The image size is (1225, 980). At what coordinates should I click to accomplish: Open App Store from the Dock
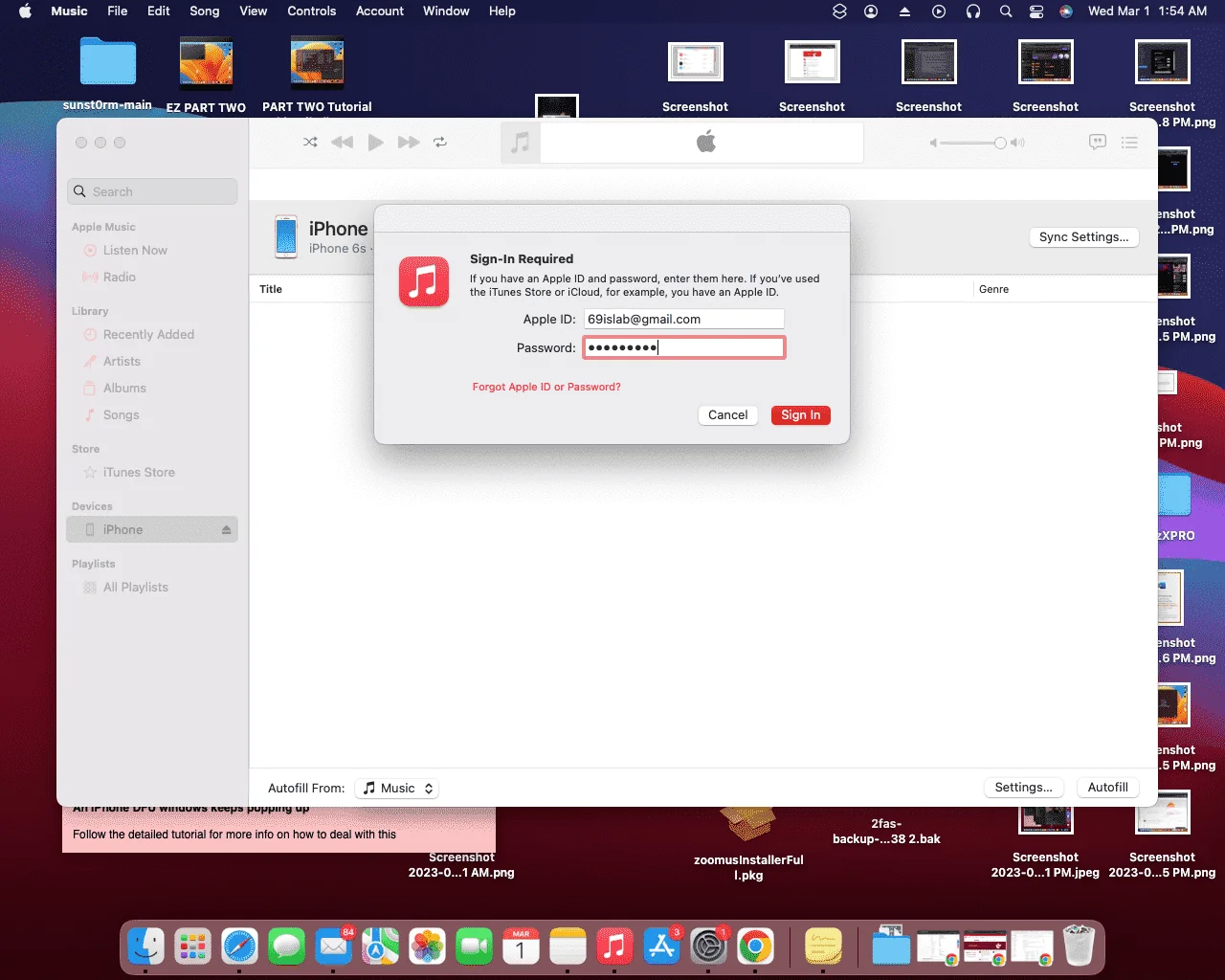click(x=661, y=947)
